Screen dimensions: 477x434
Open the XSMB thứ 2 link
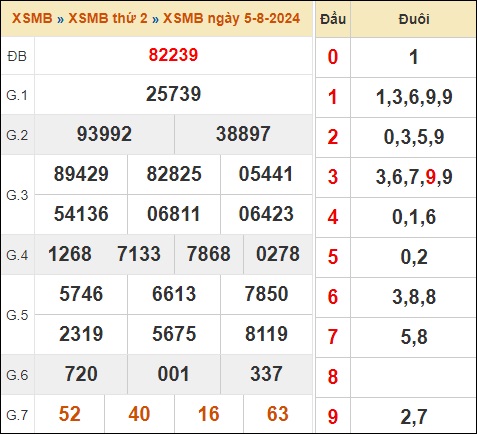tap(108, 18)
